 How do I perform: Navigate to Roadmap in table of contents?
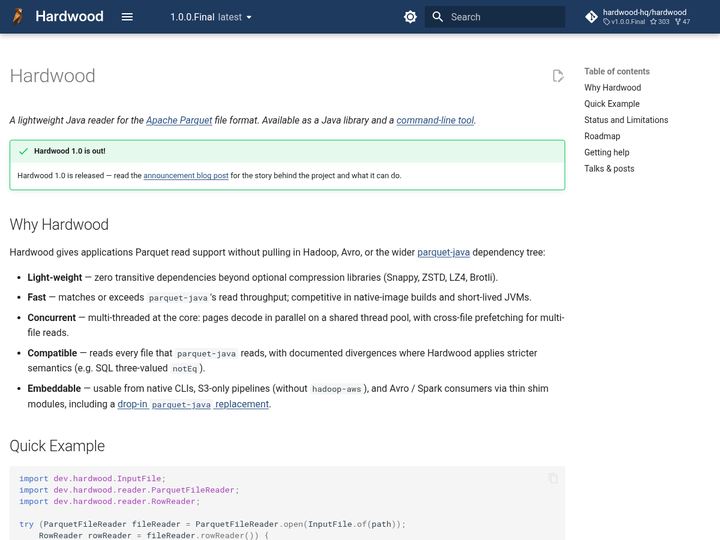click(602, 136)
